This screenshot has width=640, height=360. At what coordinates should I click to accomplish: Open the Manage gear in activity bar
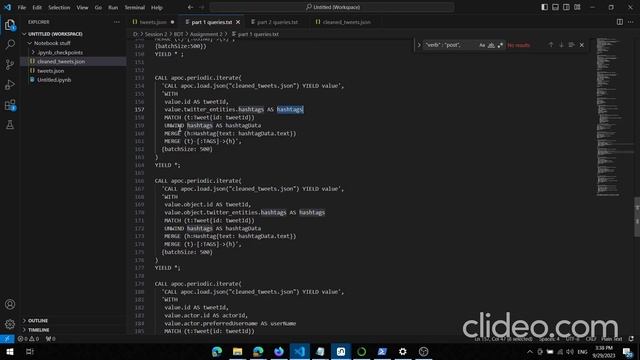click(x=10, y=324)
